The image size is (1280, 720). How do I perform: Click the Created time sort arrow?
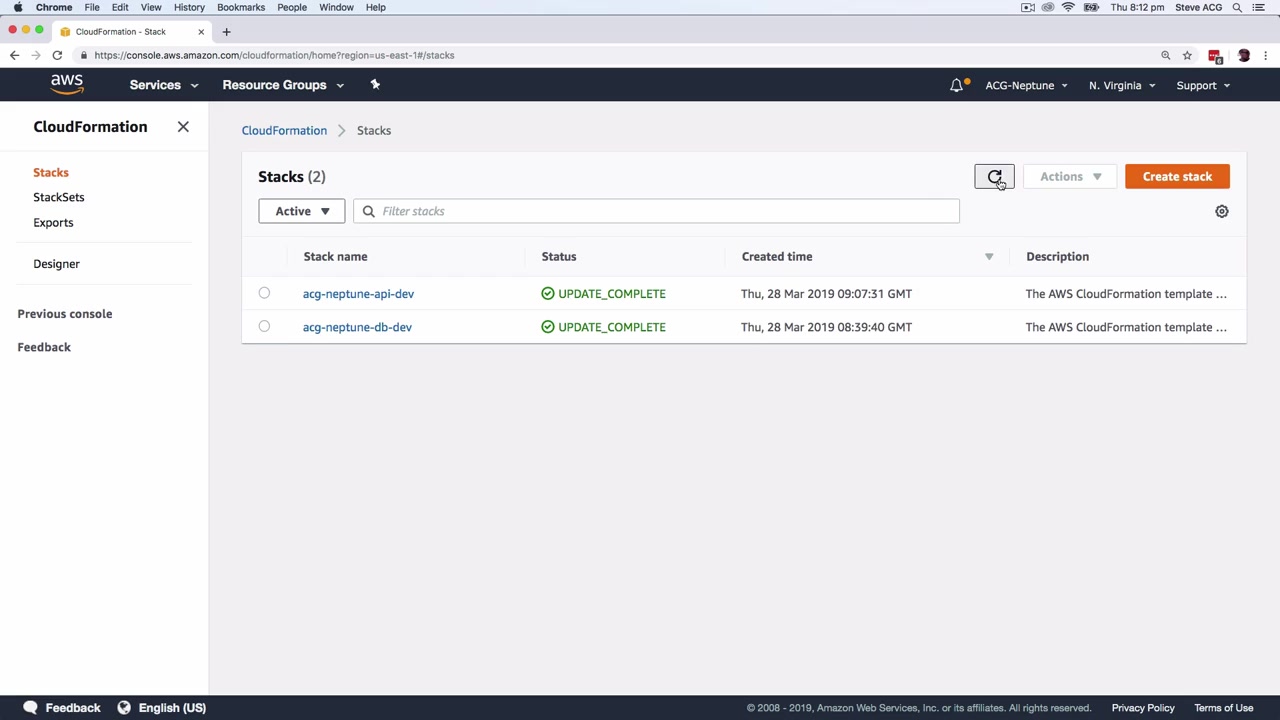coord(989,257)
